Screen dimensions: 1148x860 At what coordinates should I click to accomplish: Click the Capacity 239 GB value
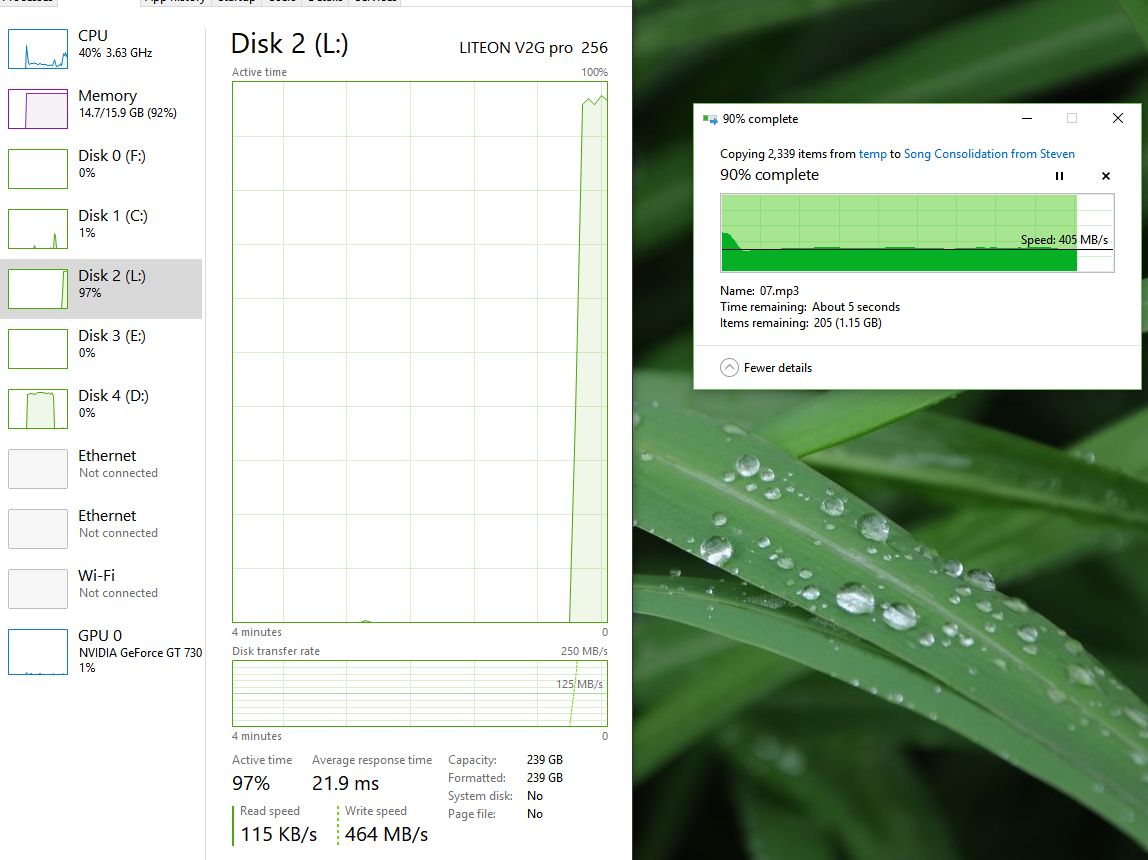click(x=545, y=760)
